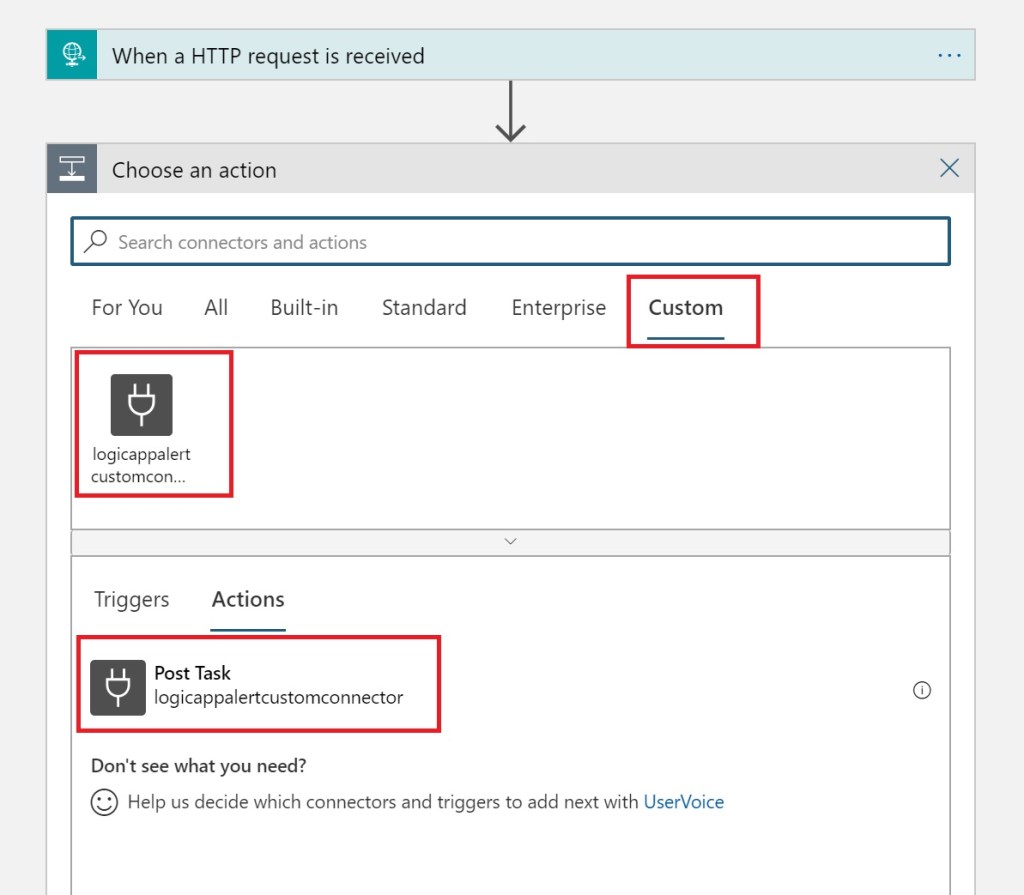The image size is (1024, 895).
Task: Click the magnifier icon in search box
Action: tap(96, 242)
